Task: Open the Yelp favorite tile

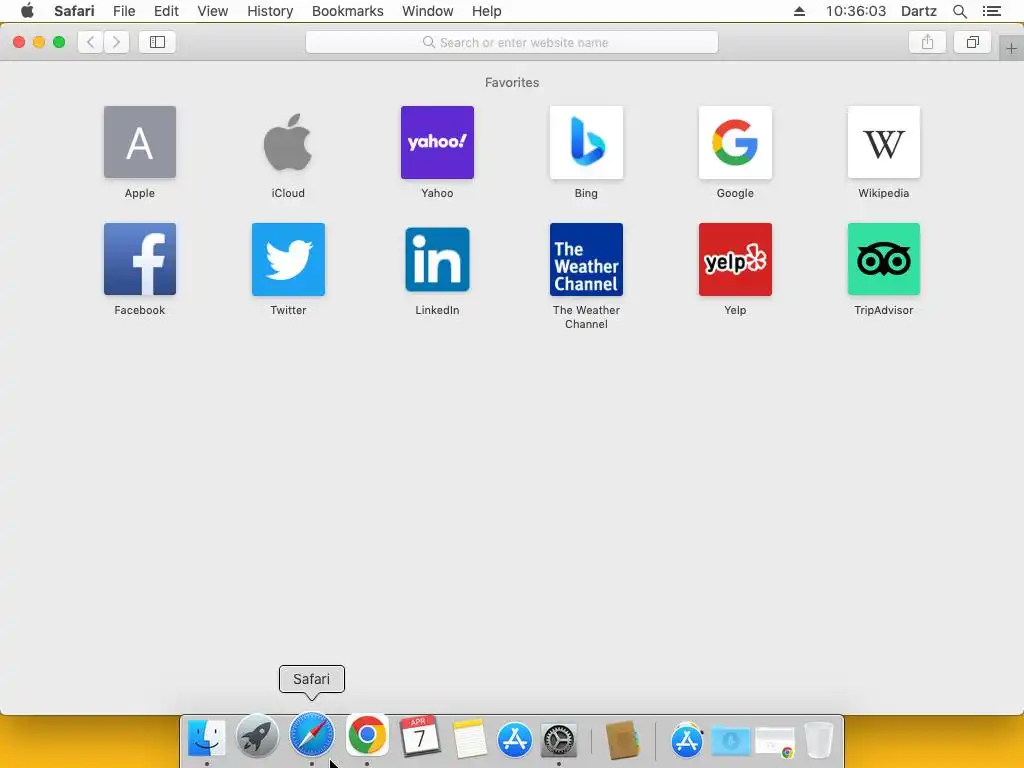Action: 735,259
